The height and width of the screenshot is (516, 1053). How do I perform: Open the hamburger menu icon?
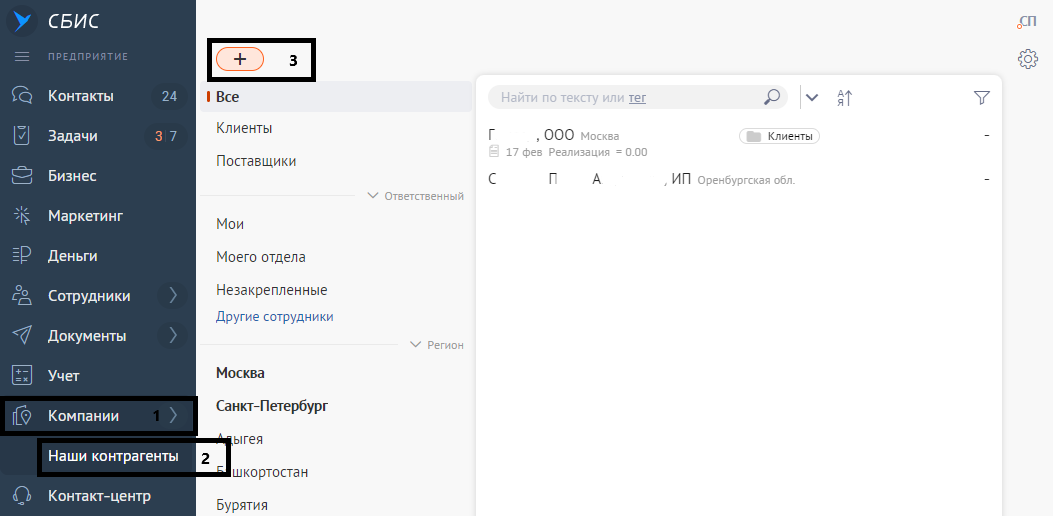[22, 56]
